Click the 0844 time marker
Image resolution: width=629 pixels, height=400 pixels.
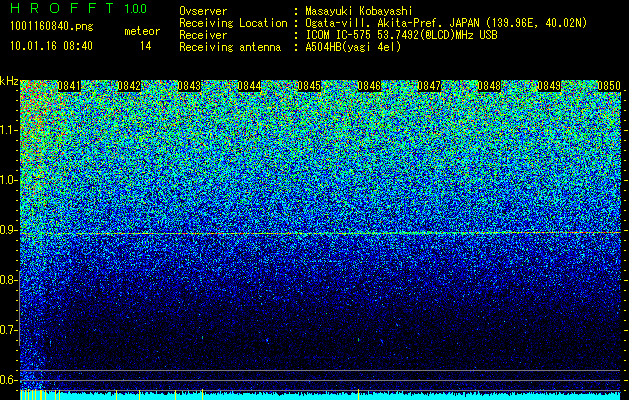[249, 86]
